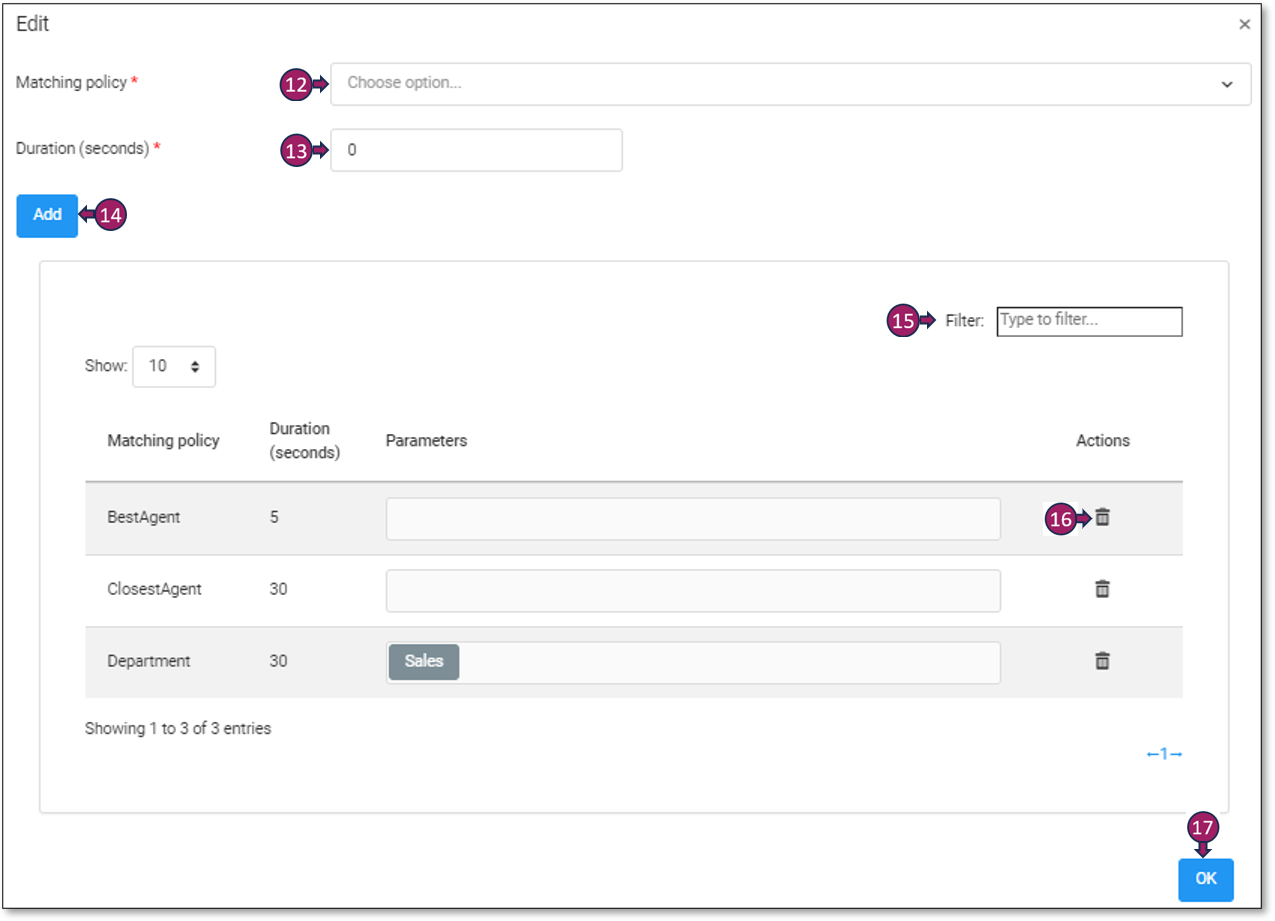
Task: Click the BestAgent parameters field
Action: [x=692, y=519]
